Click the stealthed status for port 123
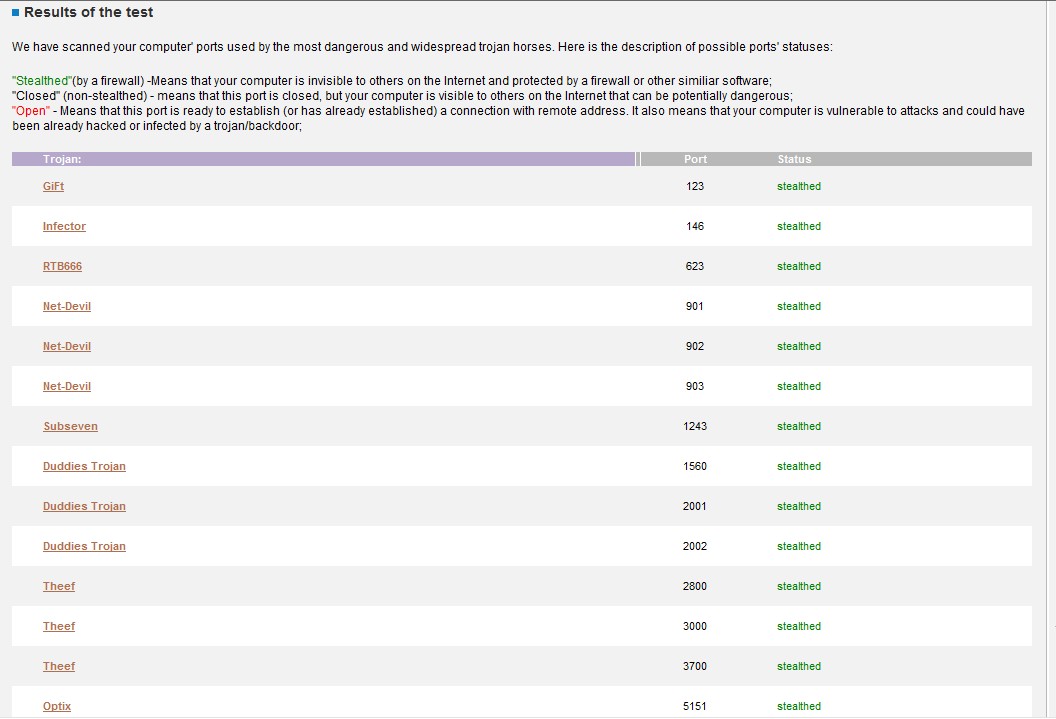 (x=798, y=187)
